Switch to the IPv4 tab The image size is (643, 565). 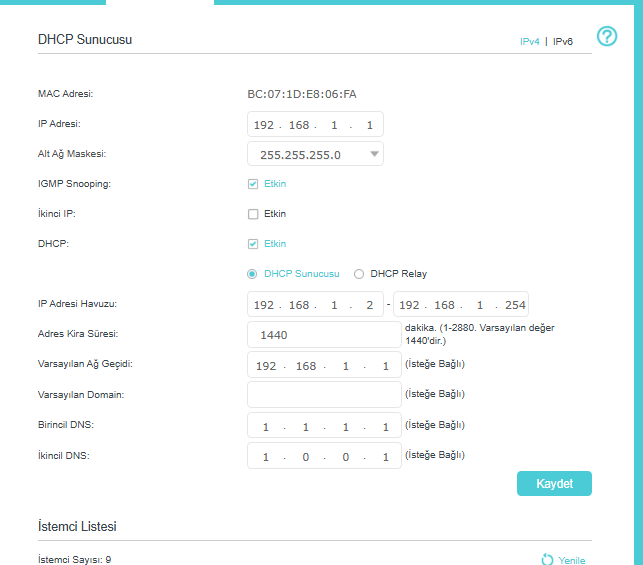(529, 41)
